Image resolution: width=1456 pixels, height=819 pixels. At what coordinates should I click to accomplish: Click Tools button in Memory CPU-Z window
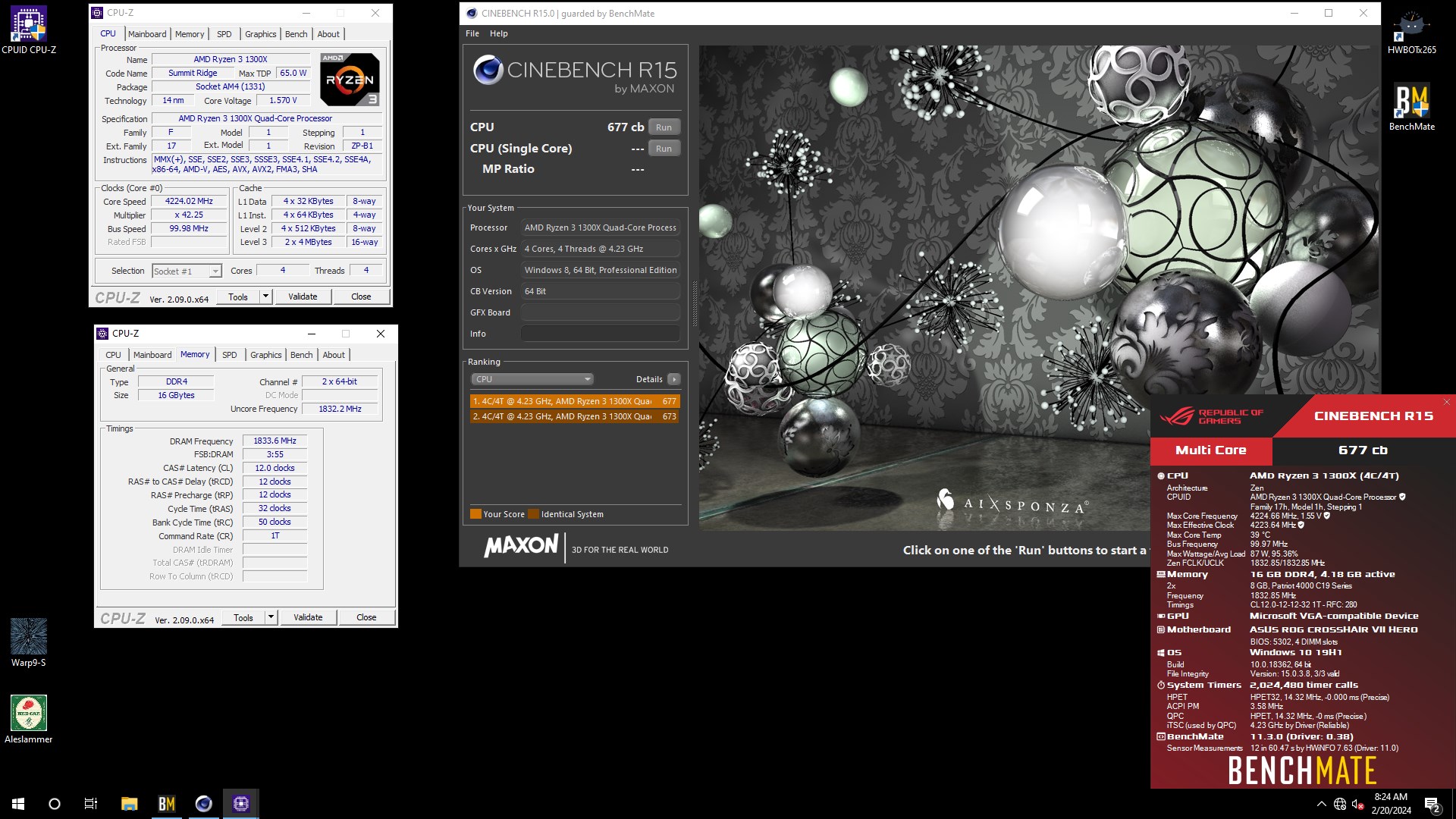243,617
